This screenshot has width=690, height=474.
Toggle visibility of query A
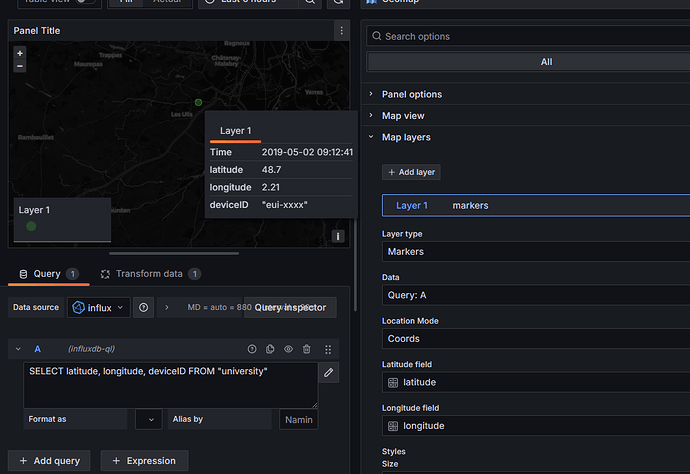point(288,349)
